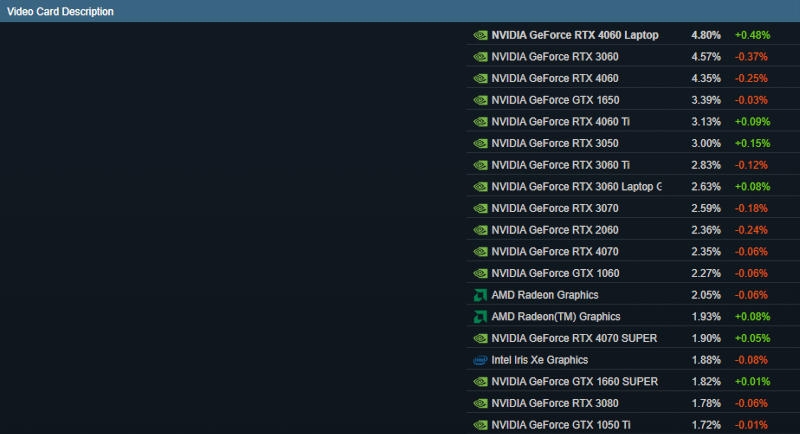Click the NVIDIA logo beside RTX 4060 Laptop
The height and width of the screenshot is (434, 800).
click(480, 35)
